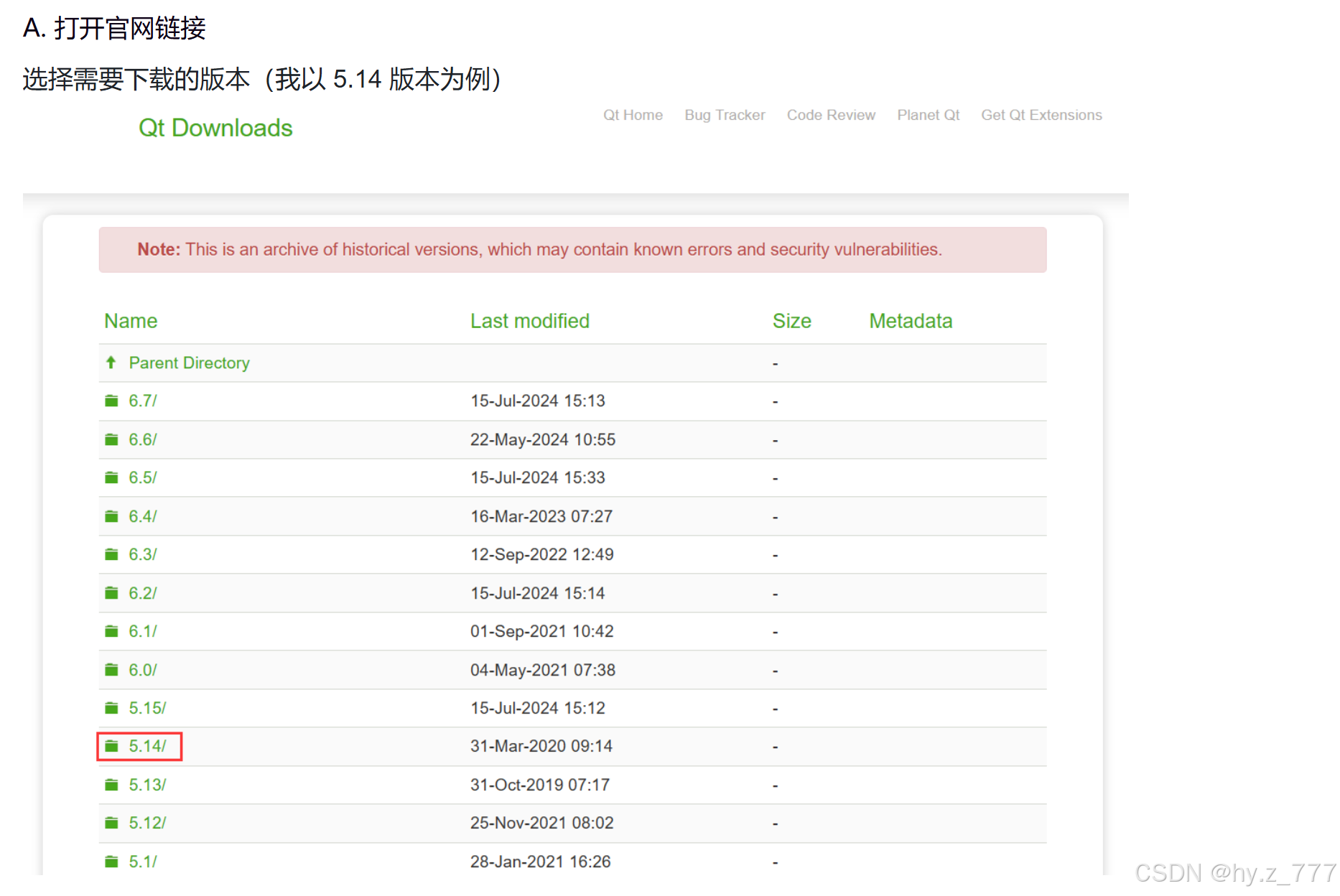Go to Code Review navigation item
The image size is (1340, 896).
(x=831, y=115)
